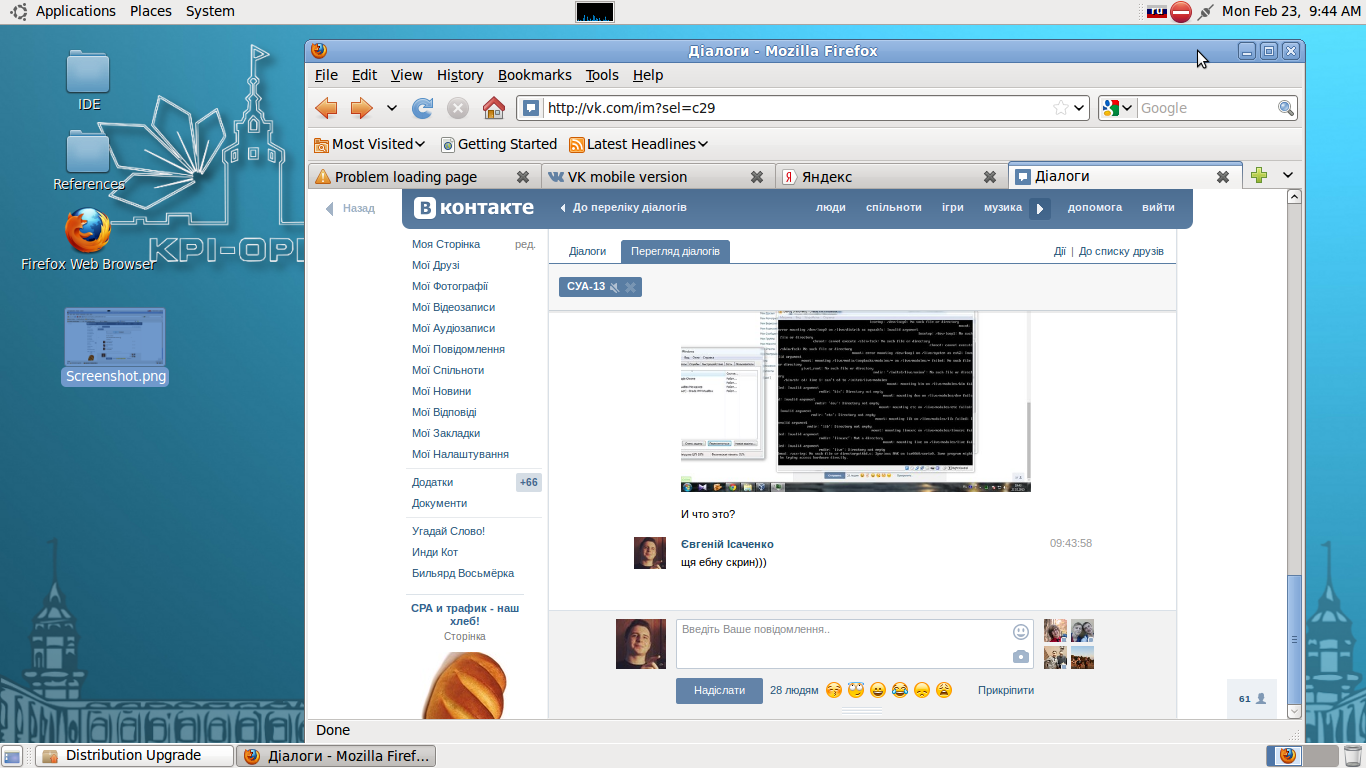Open a new tab with plus icon
This screenshot has height=768, width=1366.
click(x=1259, y=175)
